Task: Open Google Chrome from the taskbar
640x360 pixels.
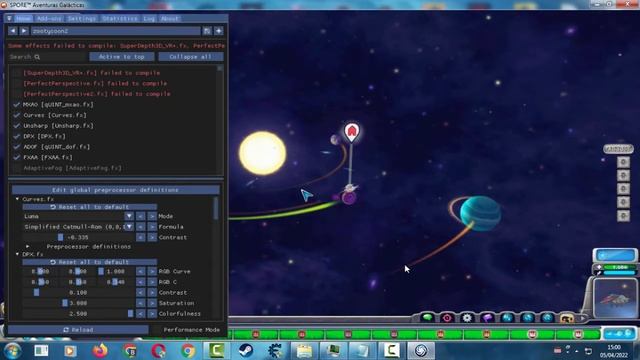Action: pos(188,351)
